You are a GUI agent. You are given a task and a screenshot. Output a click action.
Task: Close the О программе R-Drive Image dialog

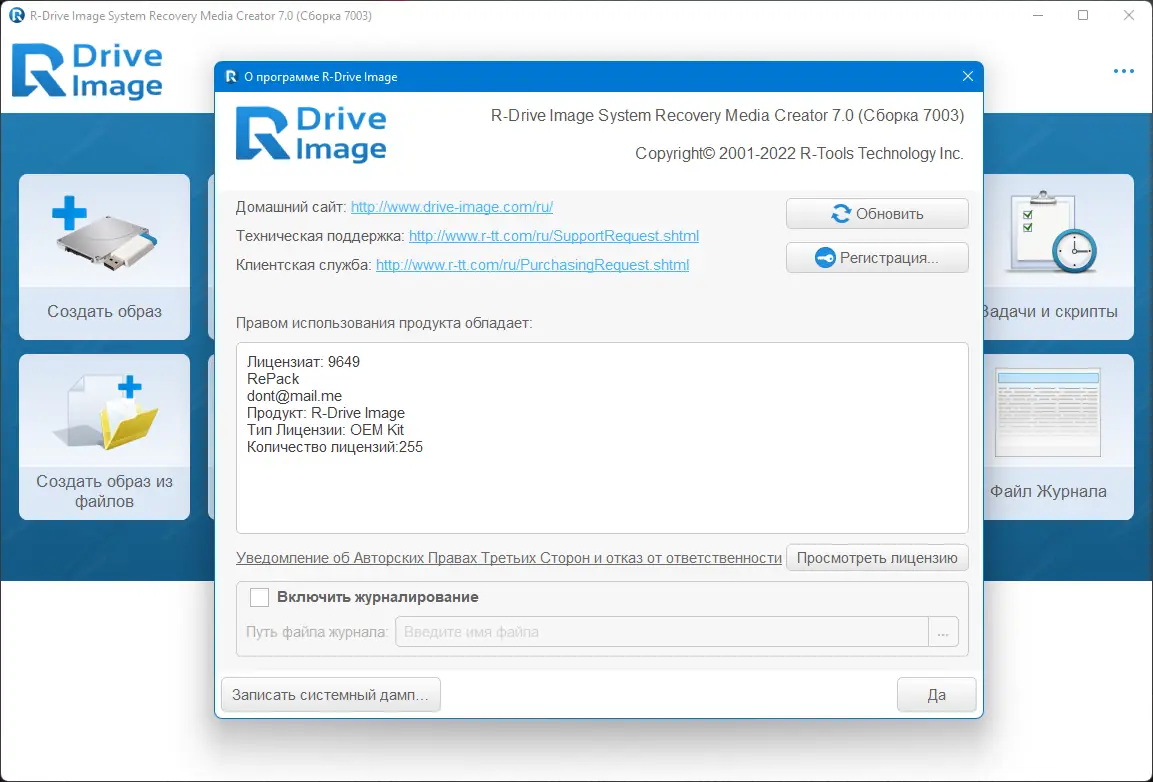968,77
